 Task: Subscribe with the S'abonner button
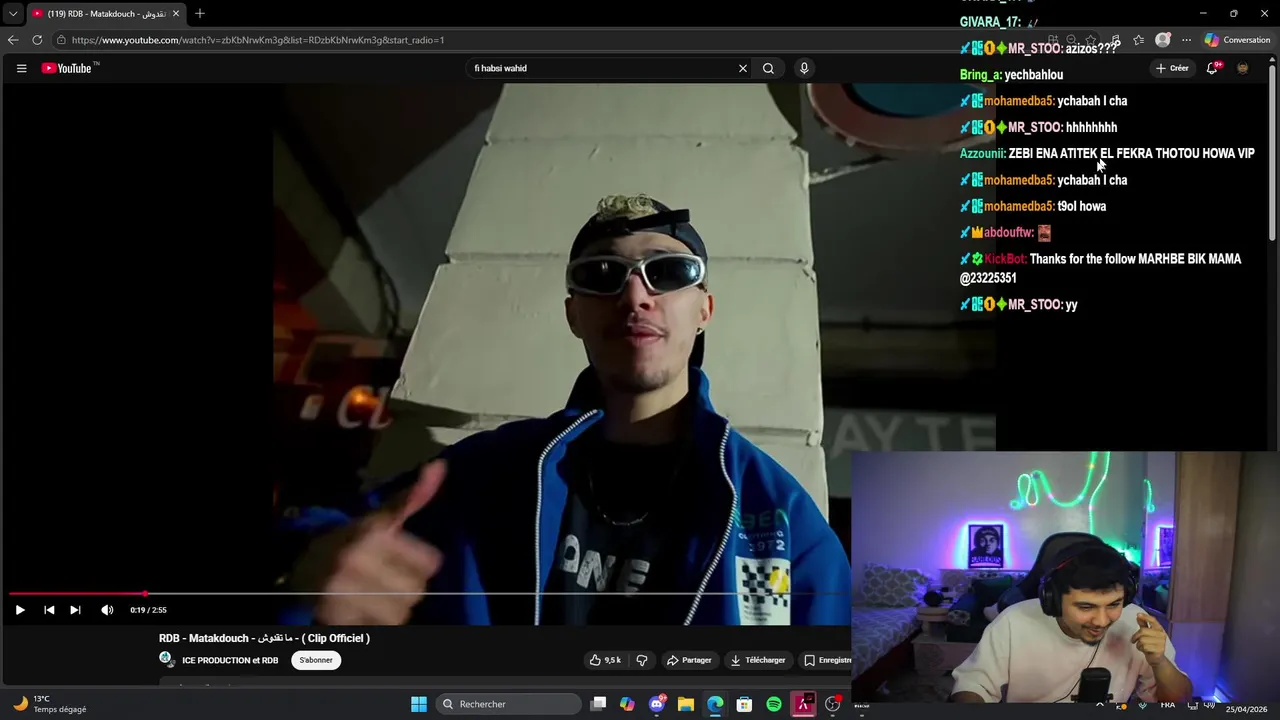pos(316,660)
